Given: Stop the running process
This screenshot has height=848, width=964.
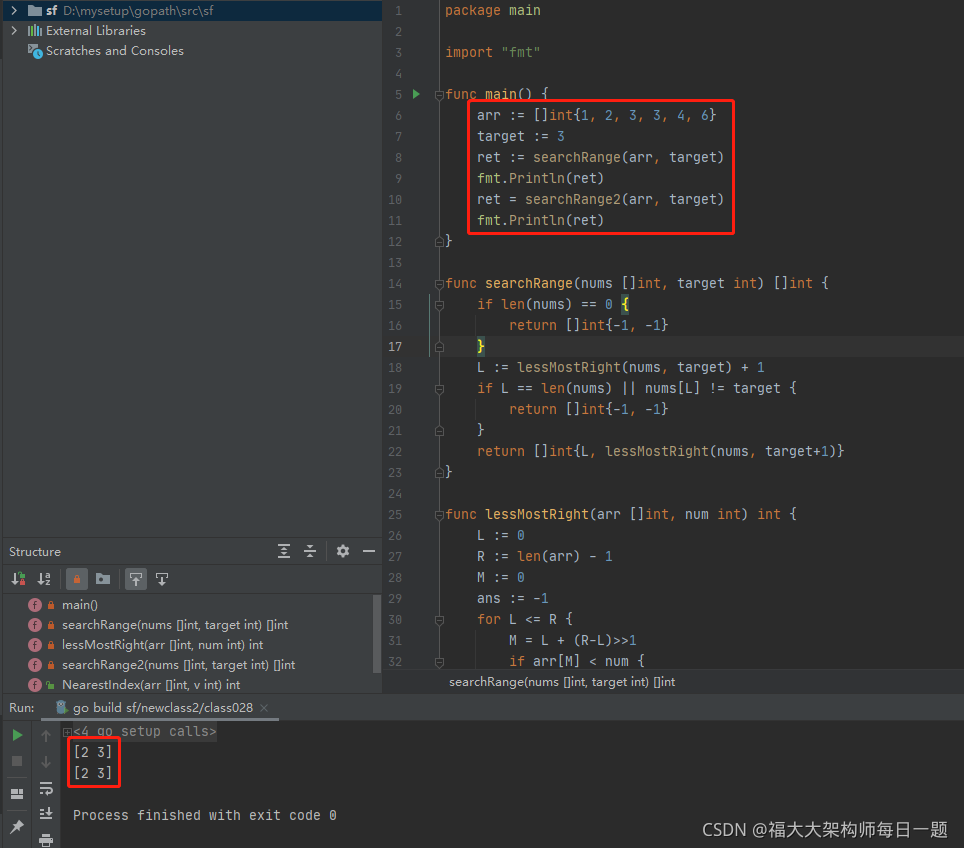Looking at the screenshot, I should tap(17, 761).
